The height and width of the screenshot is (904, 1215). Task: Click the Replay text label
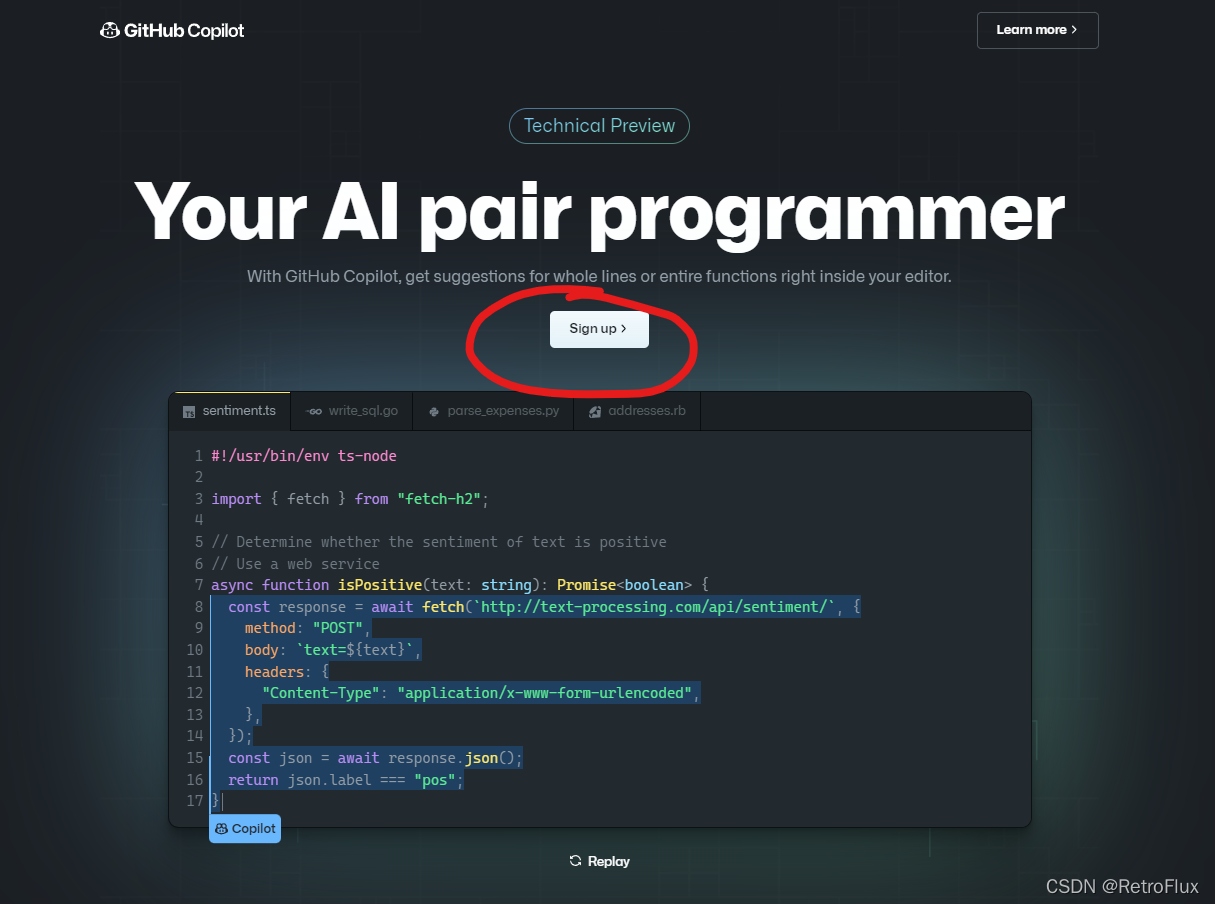tap(609, 861)
